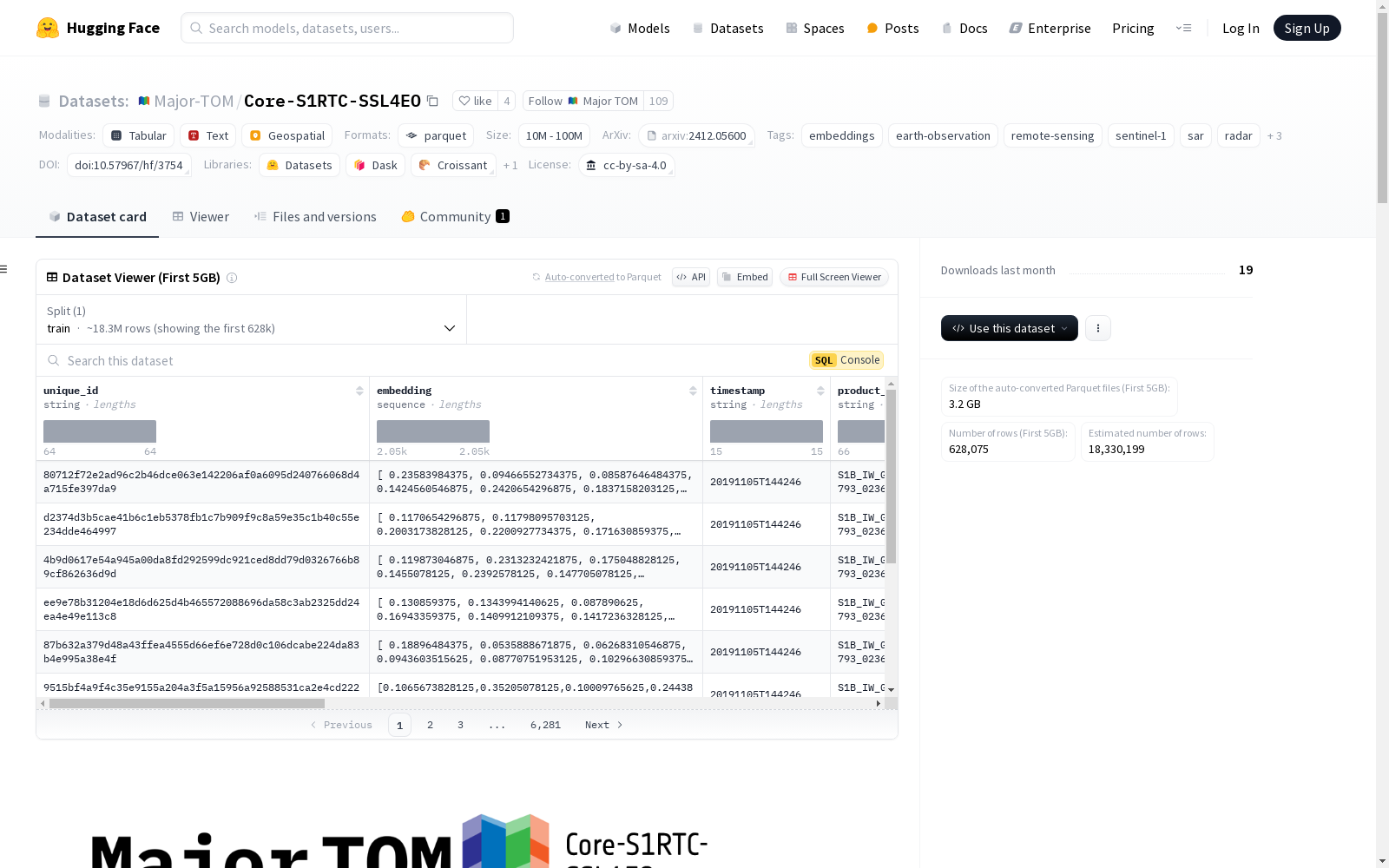Open the API button in viewer
Screen dimensions: 1389x868
pyautogui.click(x=691, y=277)
